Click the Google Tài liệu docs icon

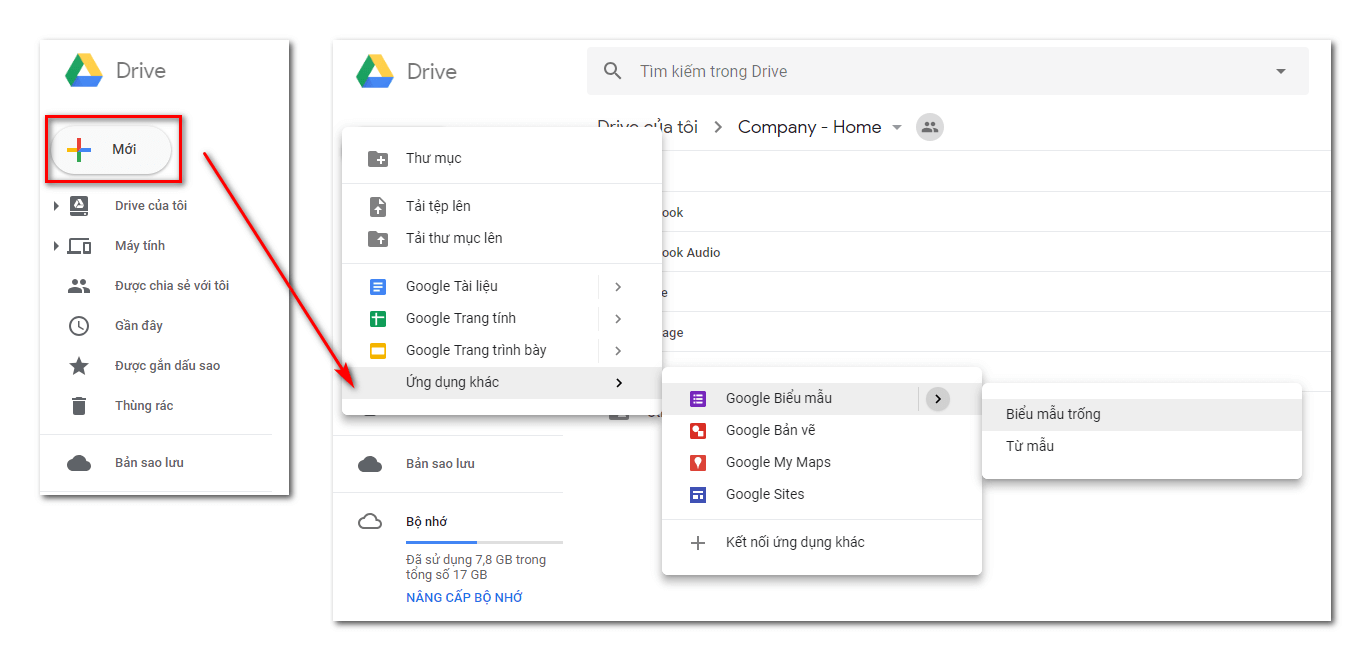[x=378, y=286]
